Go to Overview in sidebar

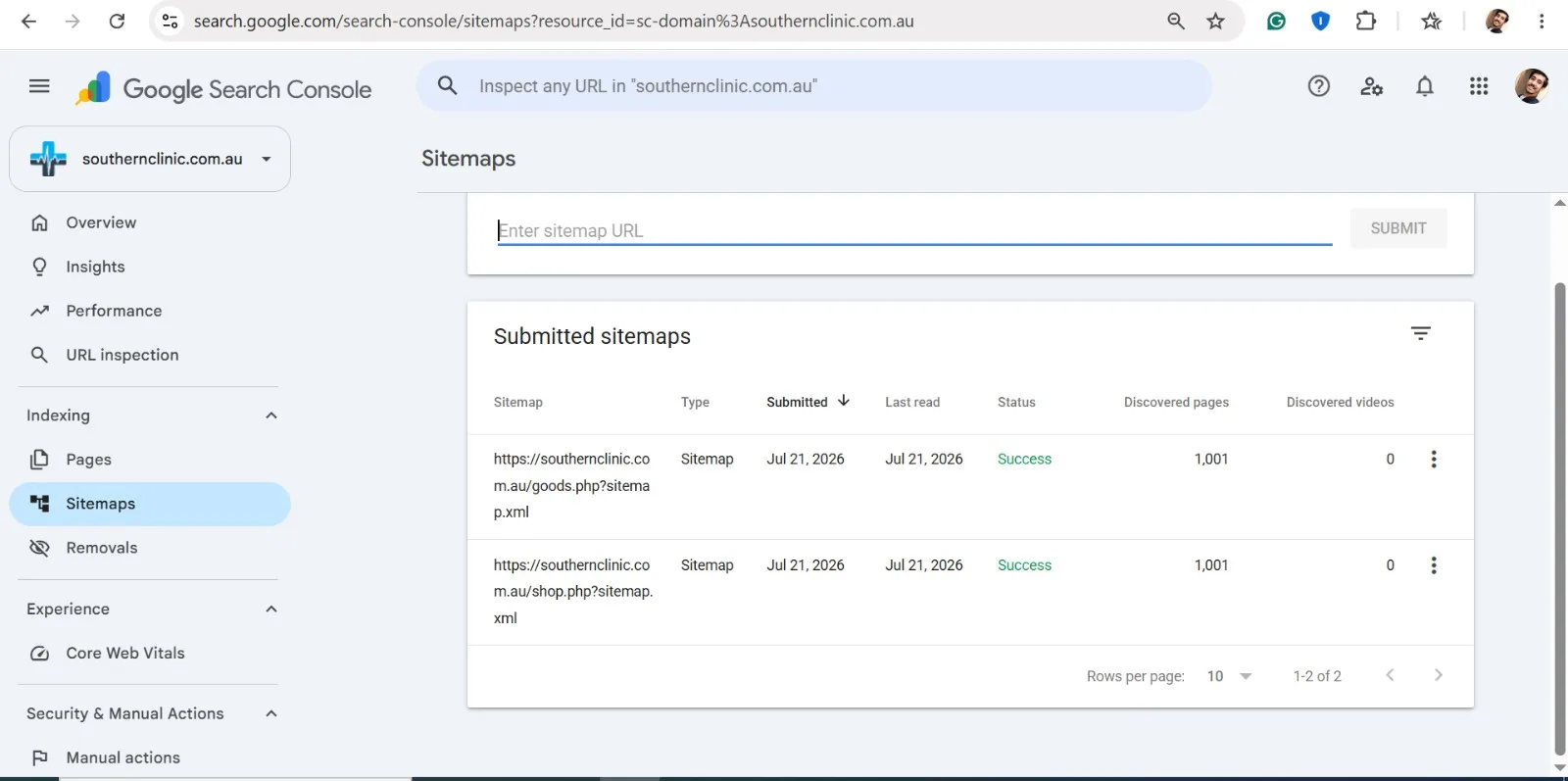149,222
